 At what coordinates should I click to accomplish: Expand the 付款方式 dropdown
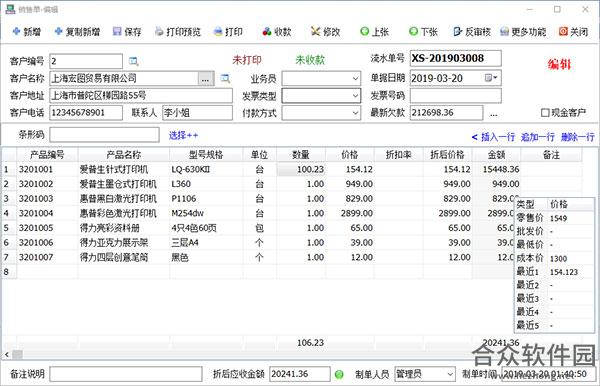point(355,113)
